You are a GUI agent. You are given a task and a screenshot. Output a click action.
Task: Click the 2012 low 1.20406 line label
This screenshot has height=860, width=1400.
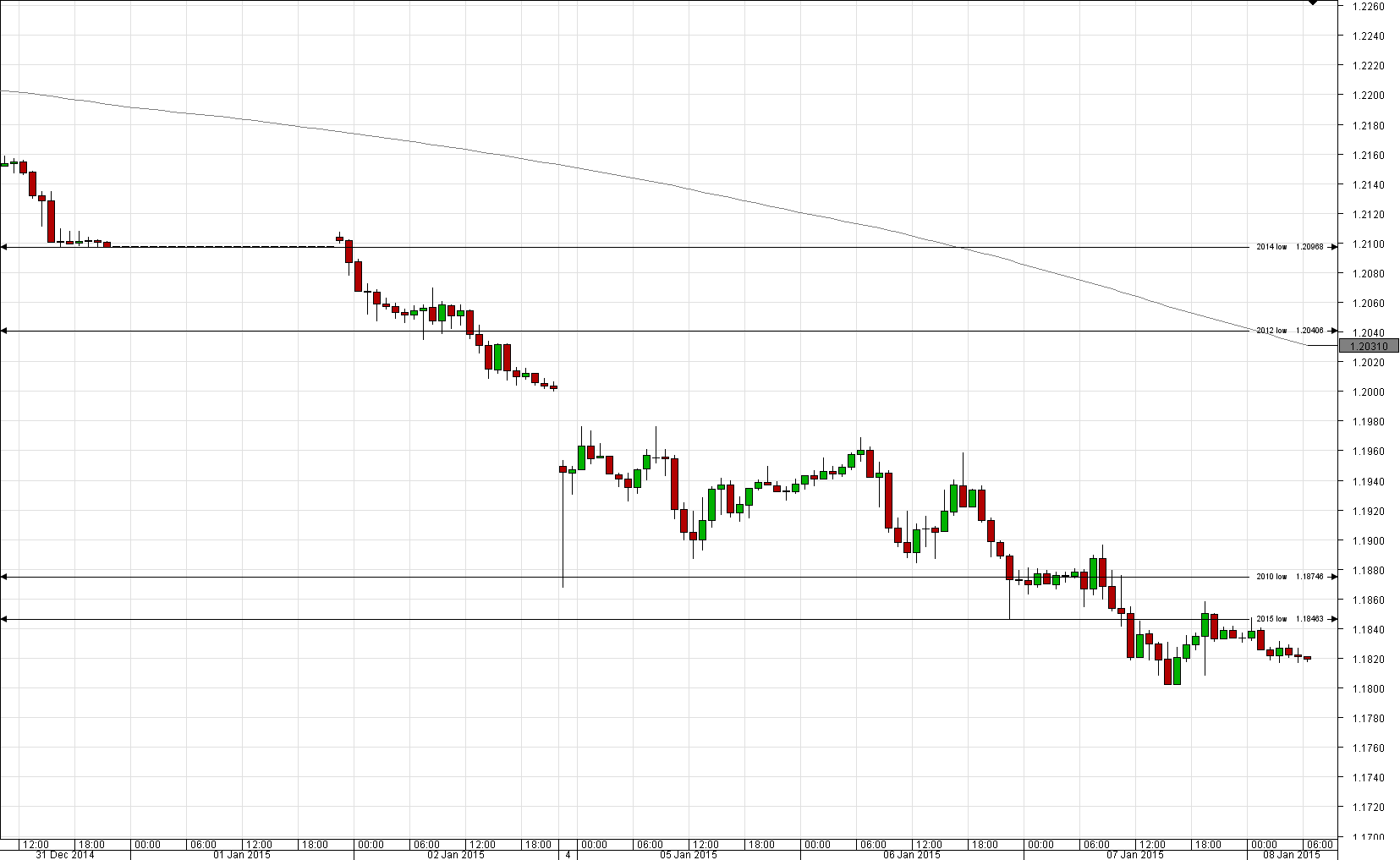(x=1289, y=331)
